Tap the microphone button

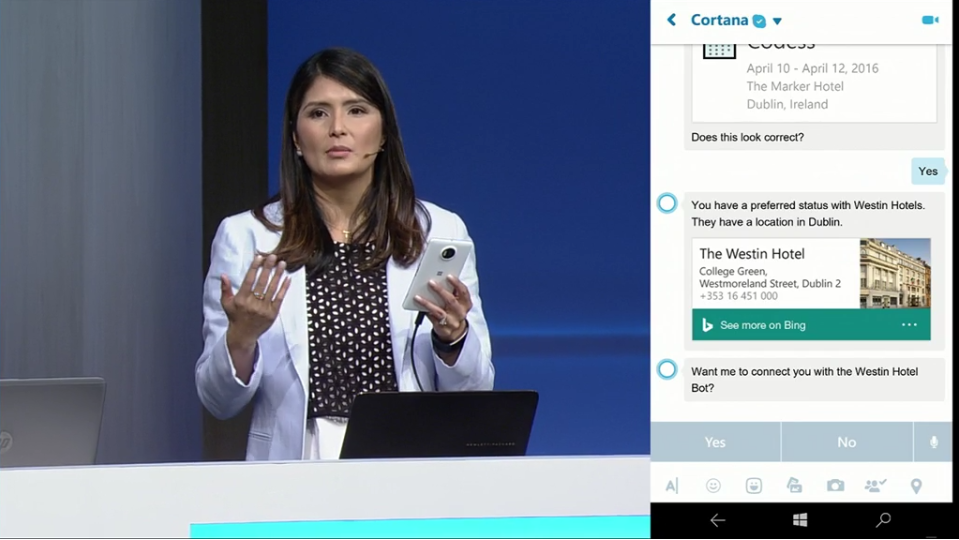(x=933, y=442)
